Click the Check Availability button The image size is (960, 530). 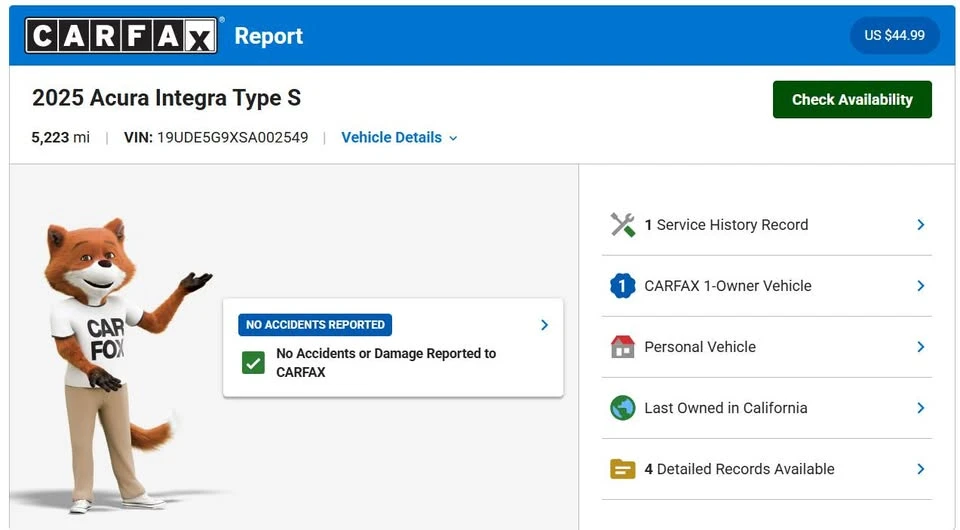tap(852, 100)
